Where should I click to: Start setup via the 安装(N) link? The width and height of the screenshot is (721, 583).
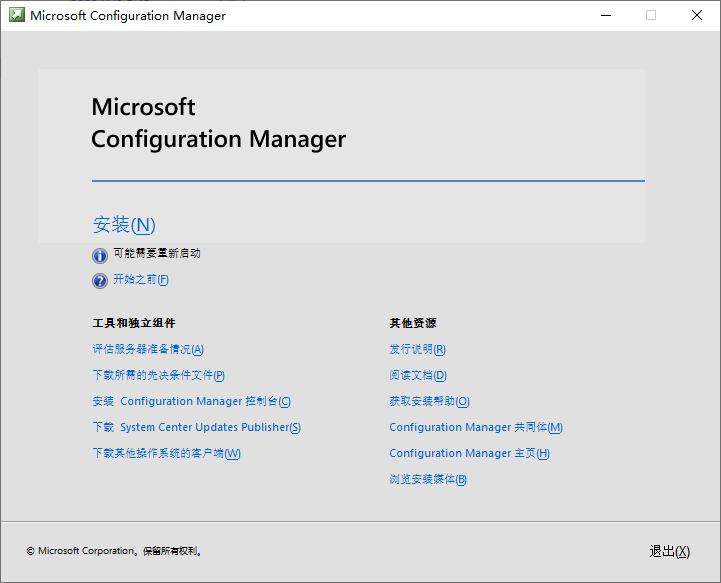[x=124, y=224]
